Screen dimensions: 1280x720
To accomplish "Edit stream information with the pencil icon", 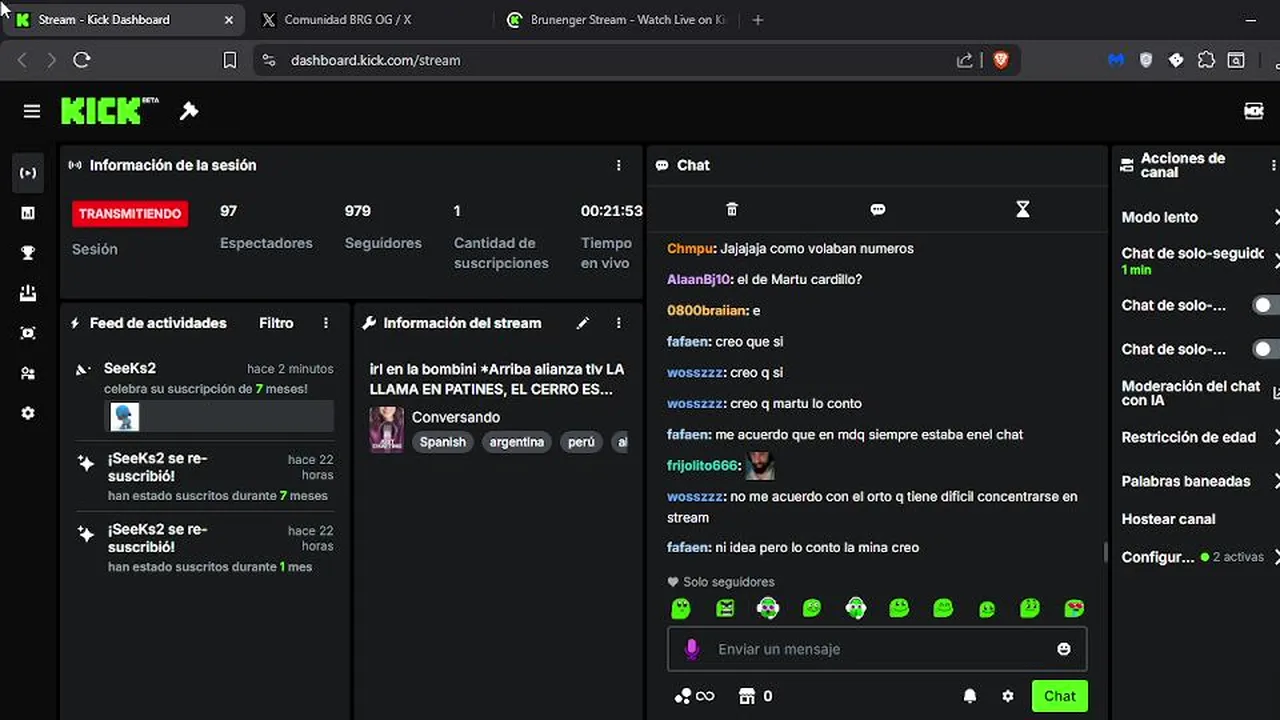I will pos(583,323).
